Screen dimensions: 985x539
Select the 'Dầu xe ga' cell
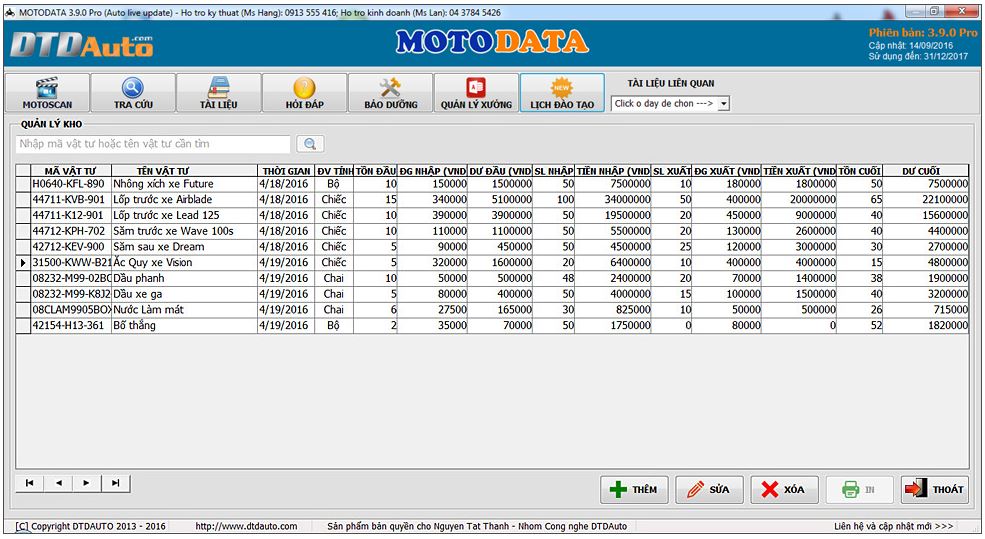pos(184,294)
